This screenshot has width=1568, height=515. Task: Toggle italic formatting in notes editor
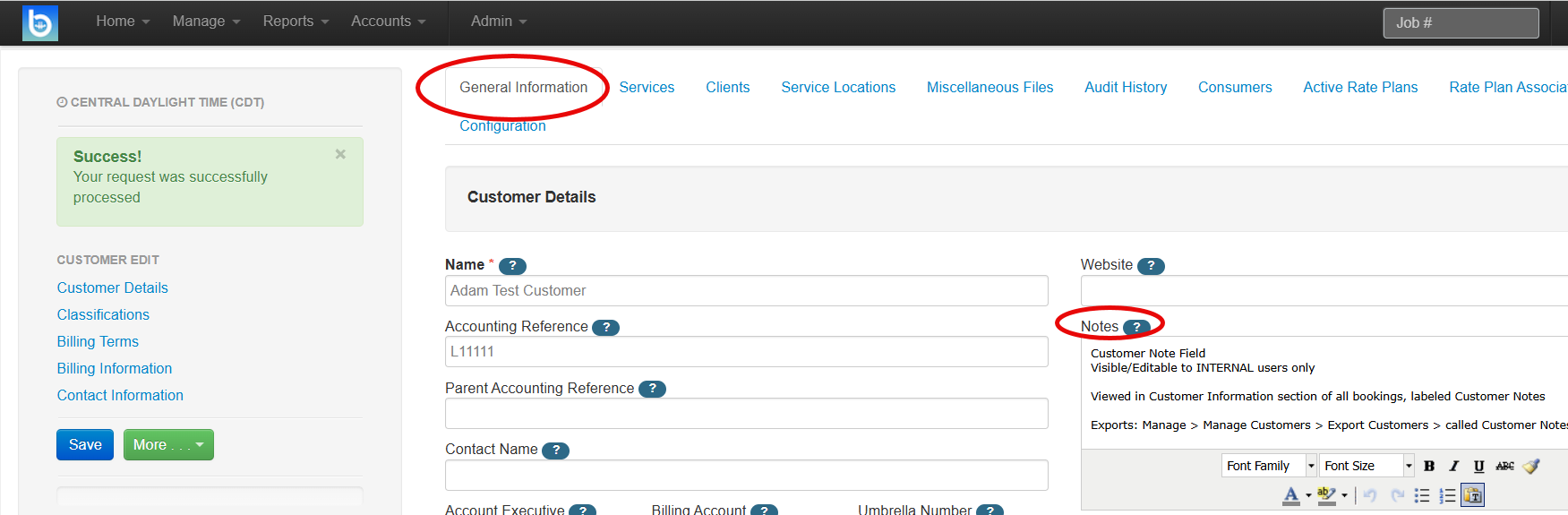pyautogui.click(x=1453, y=466)
